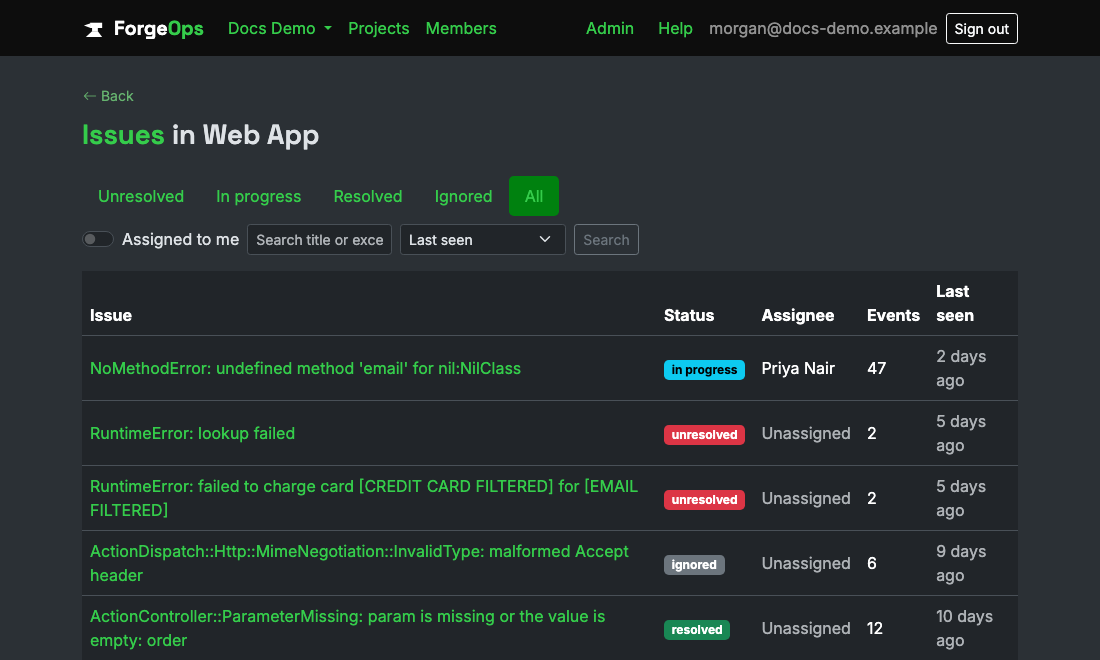The height and width of the screenshot is (660, 1100).
Task: Open the ForgeOps home link
Action: tap(144, 29)
